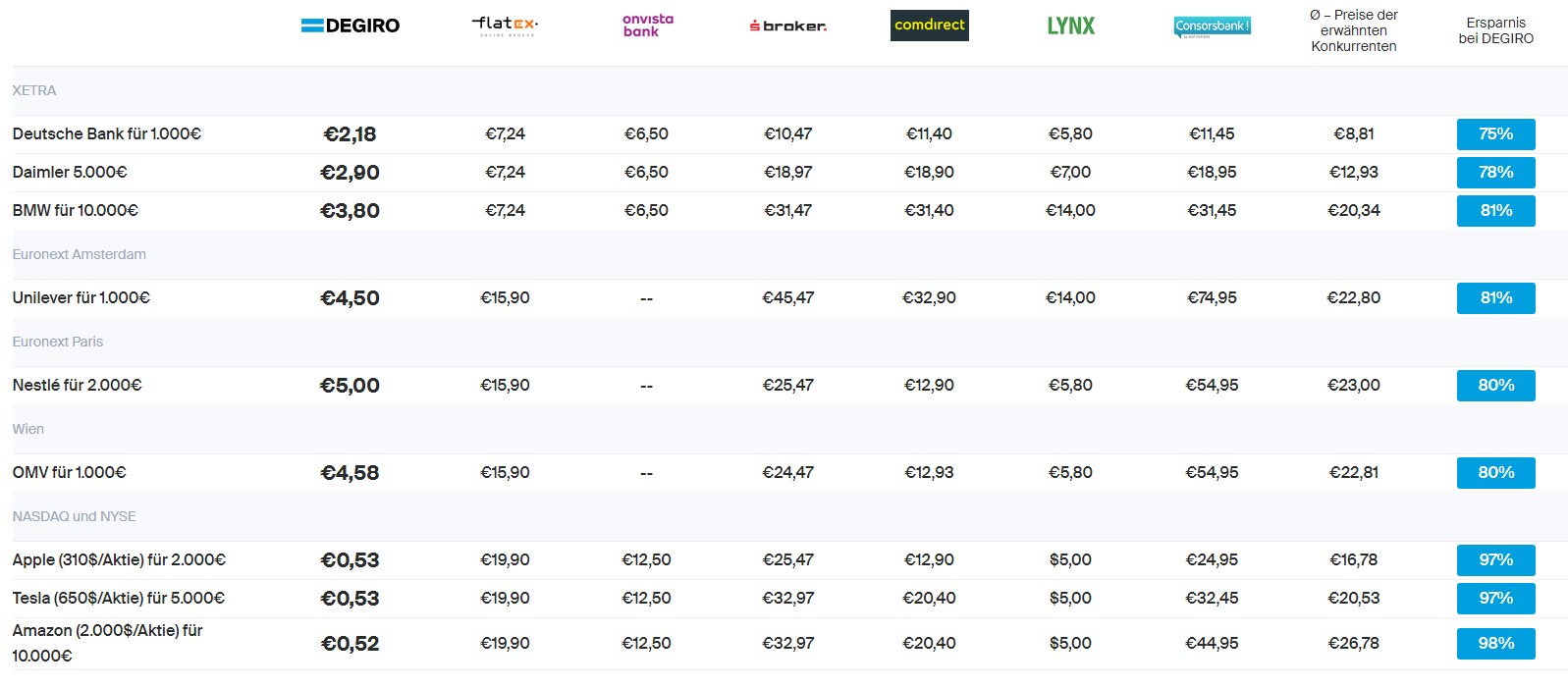Click the onvista bank logo
This screenshot has height=687, width=1568.
point(647,26)
